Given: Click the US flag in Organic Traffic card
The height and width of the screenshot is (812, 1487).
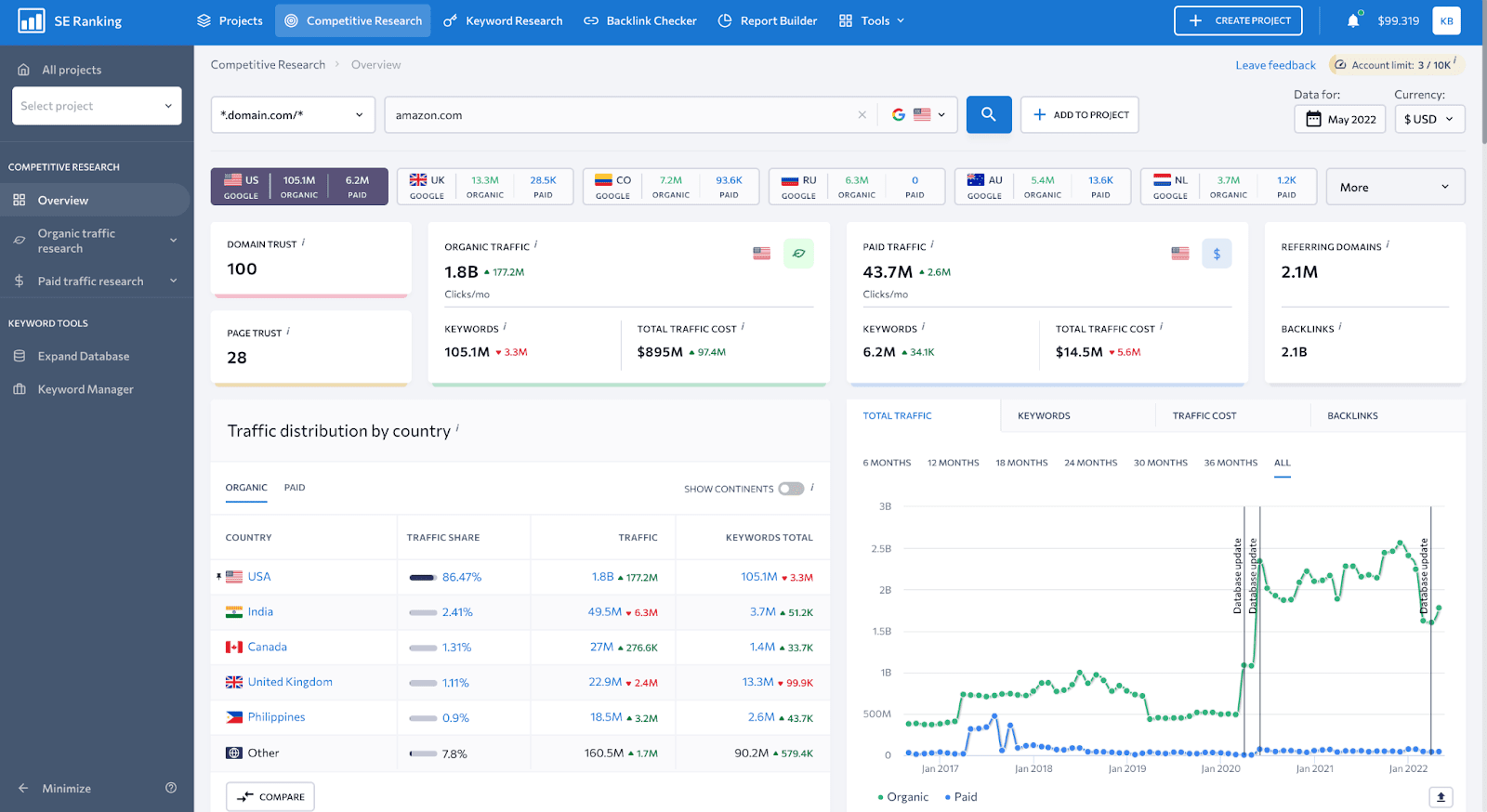Looking at the screenshot, I should pos(762,254).
